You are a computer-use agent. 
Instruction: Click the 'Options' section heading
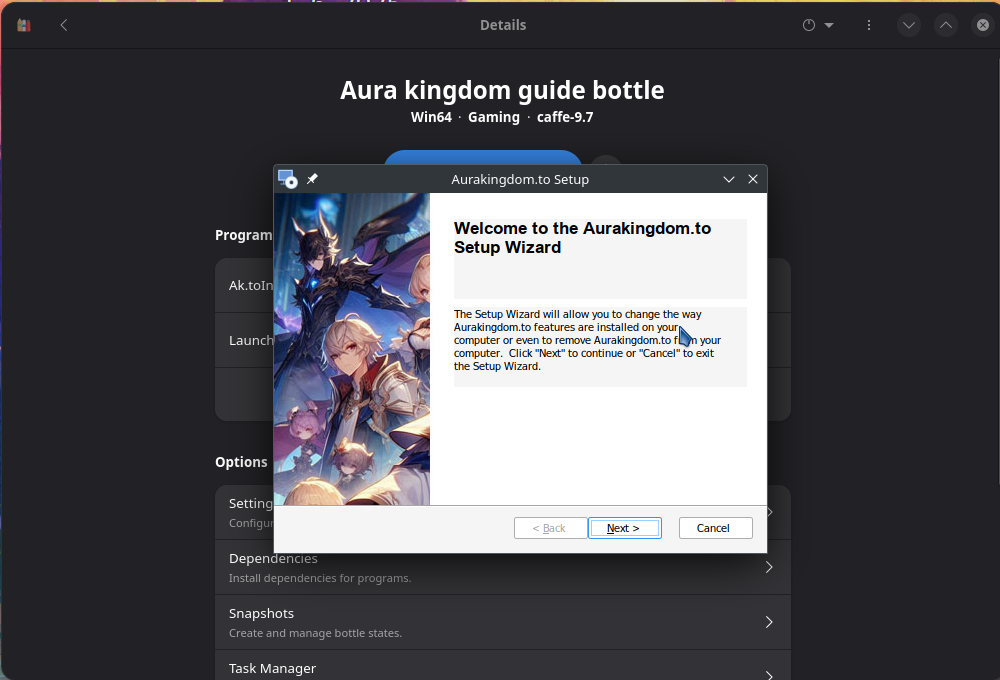241,462
